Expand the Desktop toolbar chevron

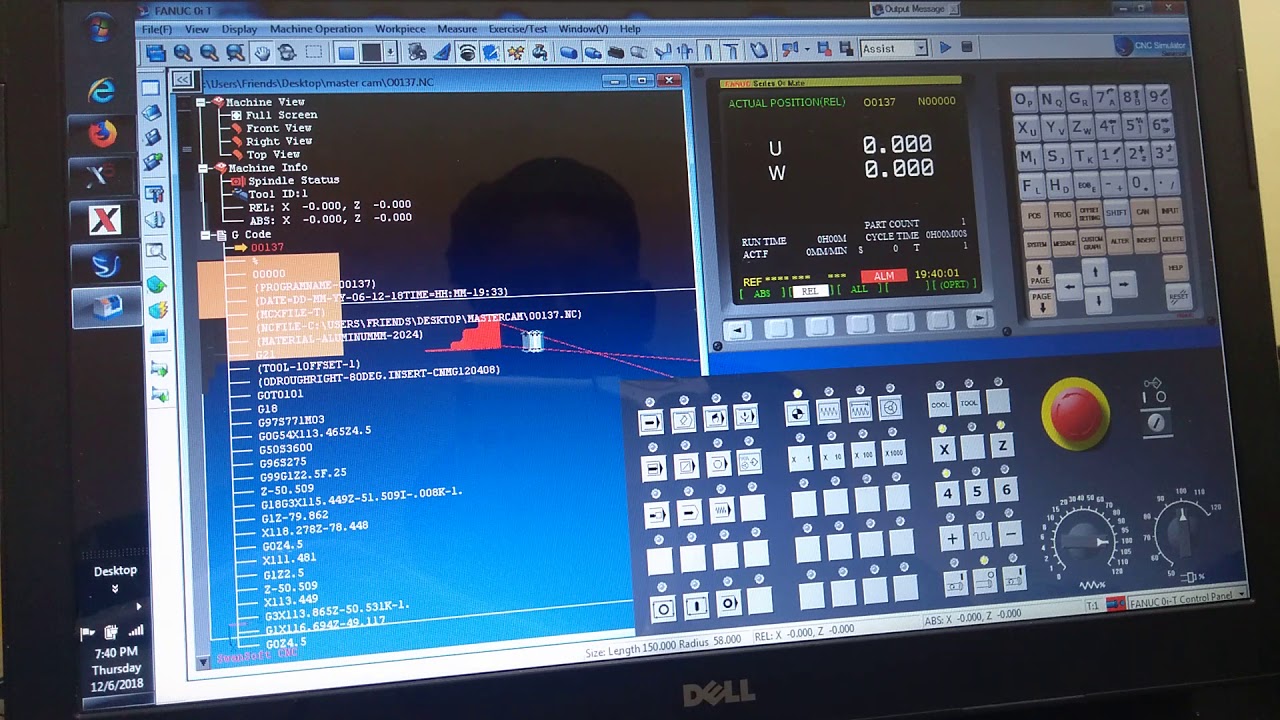(x=115, y=589)
